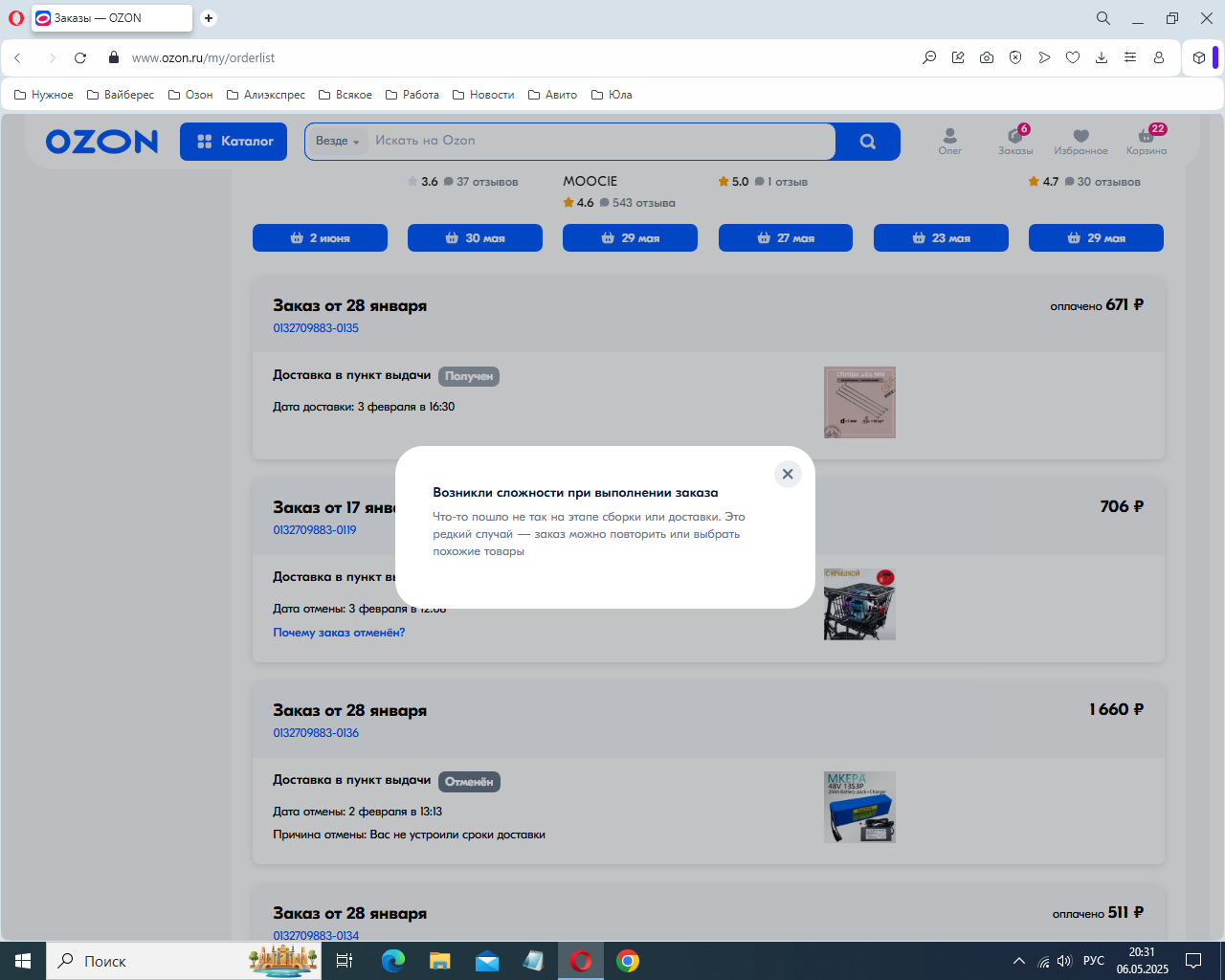Open the Заказы orders icon

pyautogui.click(x=1015, y=141)
